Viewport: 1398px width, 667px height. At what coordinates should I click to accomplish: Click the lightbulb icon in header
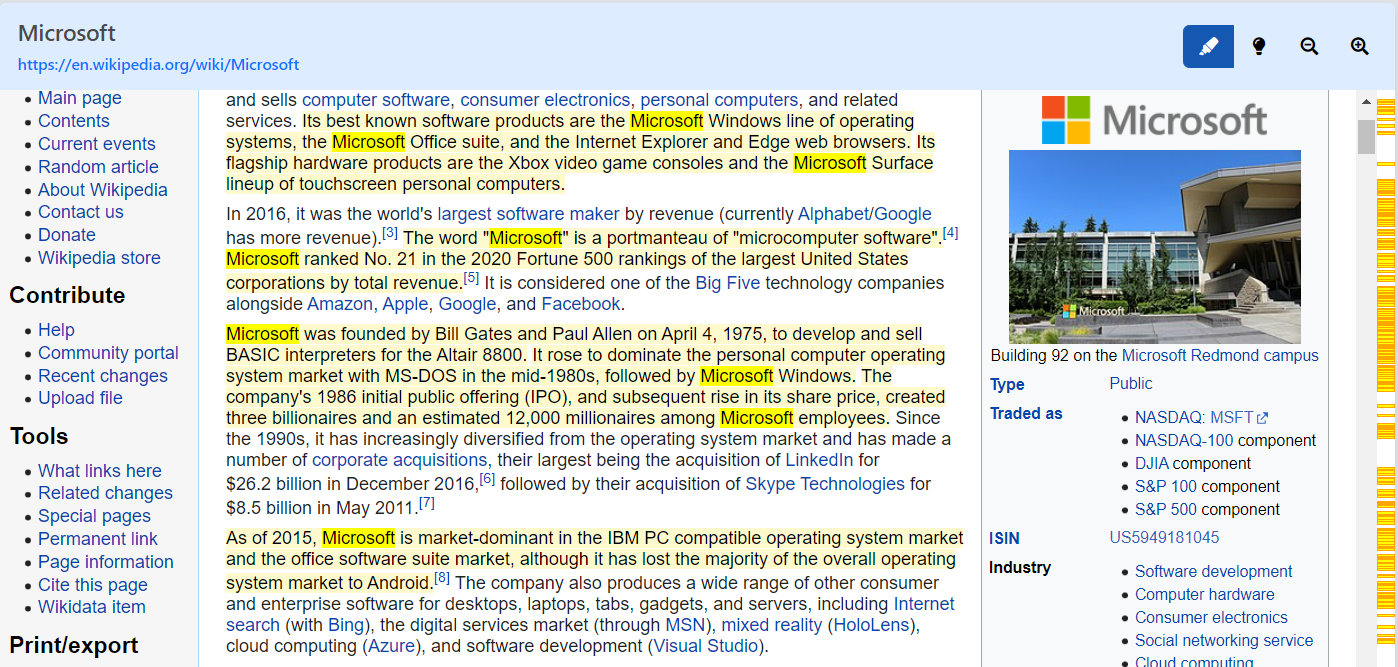point(1259,47)
